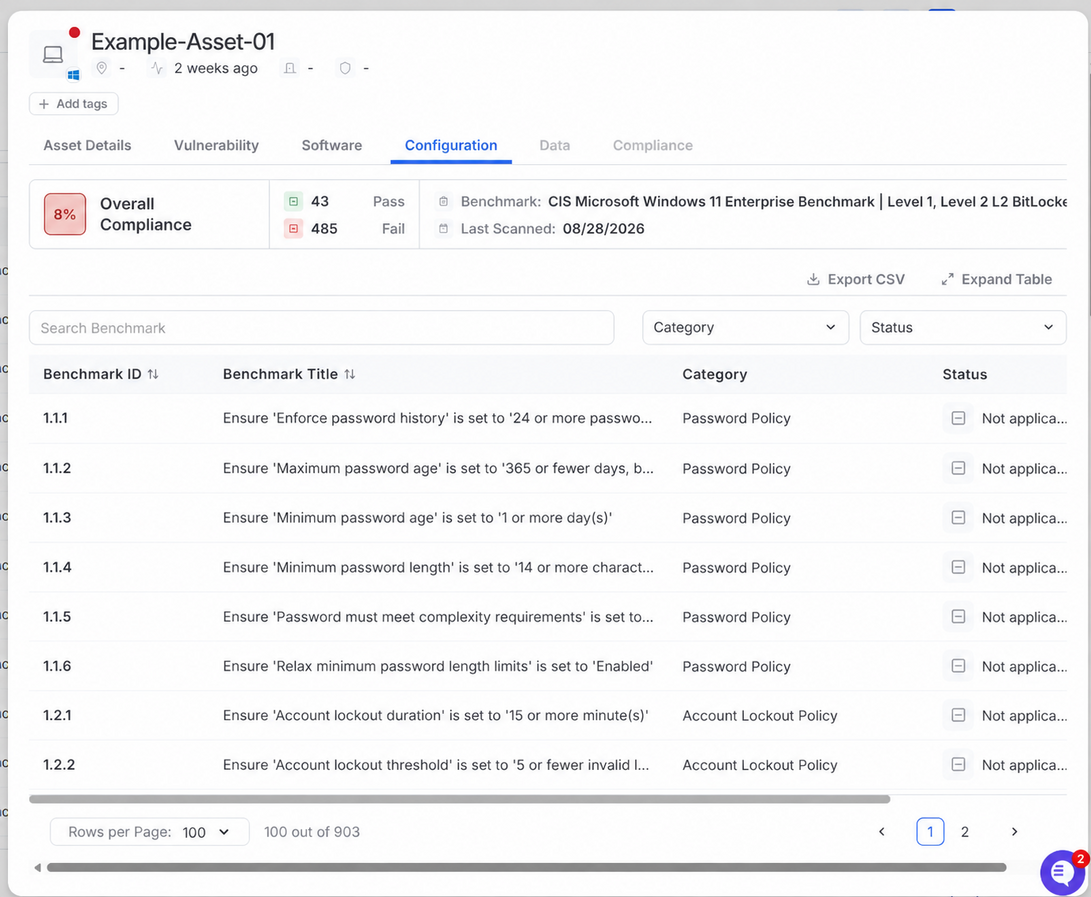Sort by Benchmark ID column arrows
Screen dimensions: 1091x897
(153, 374)
